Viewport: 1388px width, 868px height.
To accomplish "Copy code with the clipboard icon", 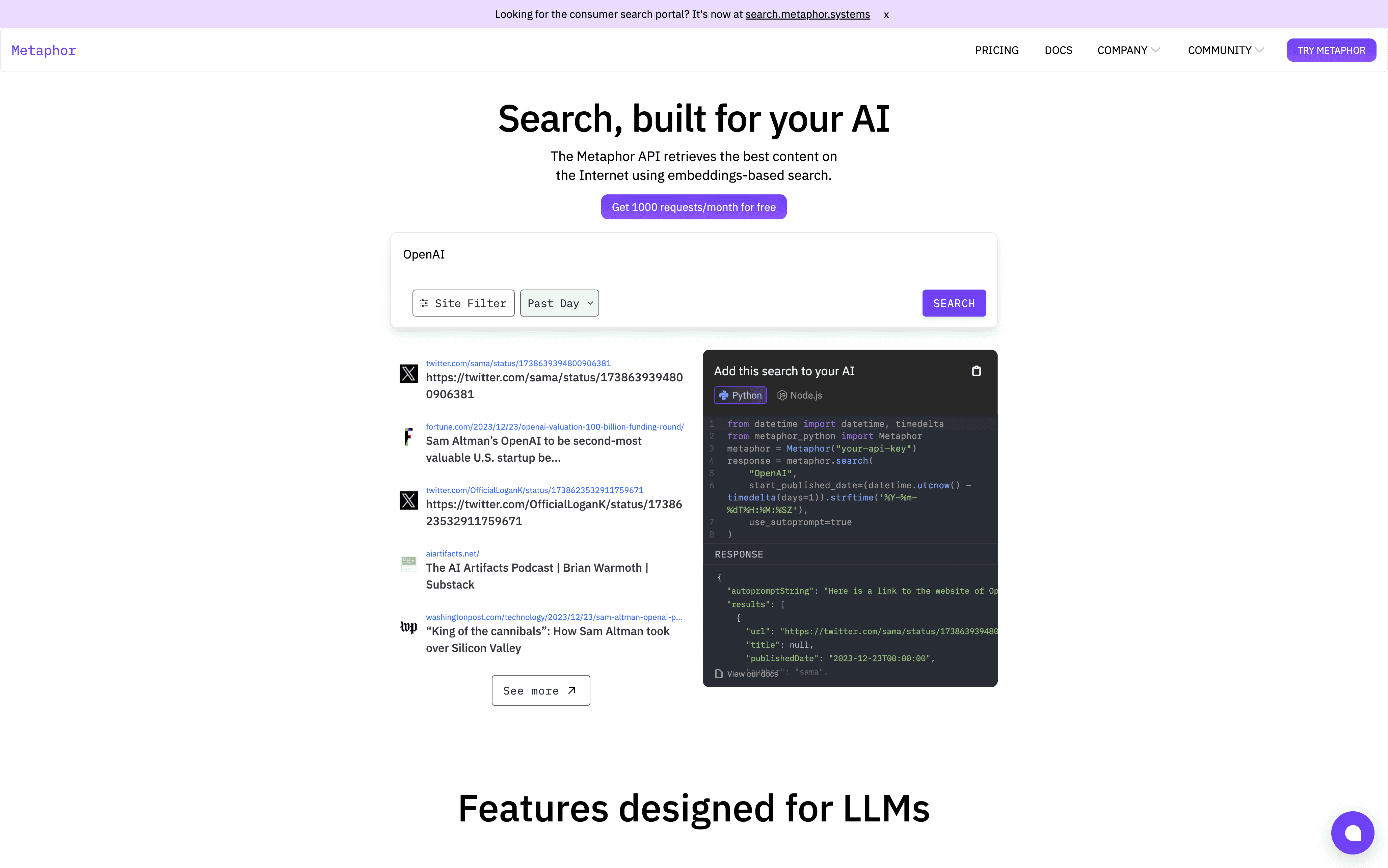I will [976, 371].
